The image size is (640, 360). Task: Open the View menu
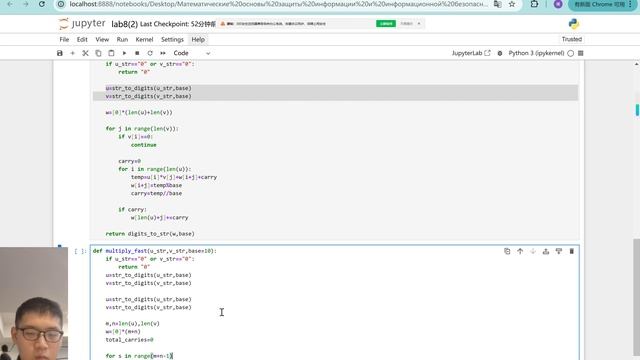coord(102,40)
